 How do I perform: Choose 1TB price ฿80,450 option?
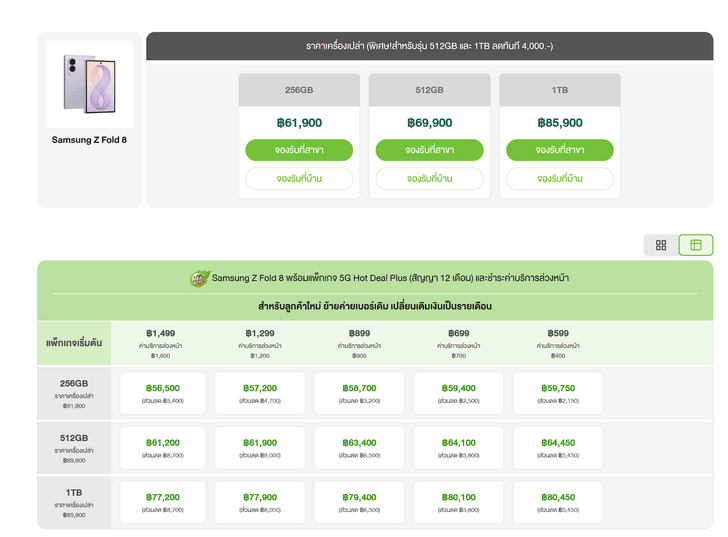[x=558, y=502]
